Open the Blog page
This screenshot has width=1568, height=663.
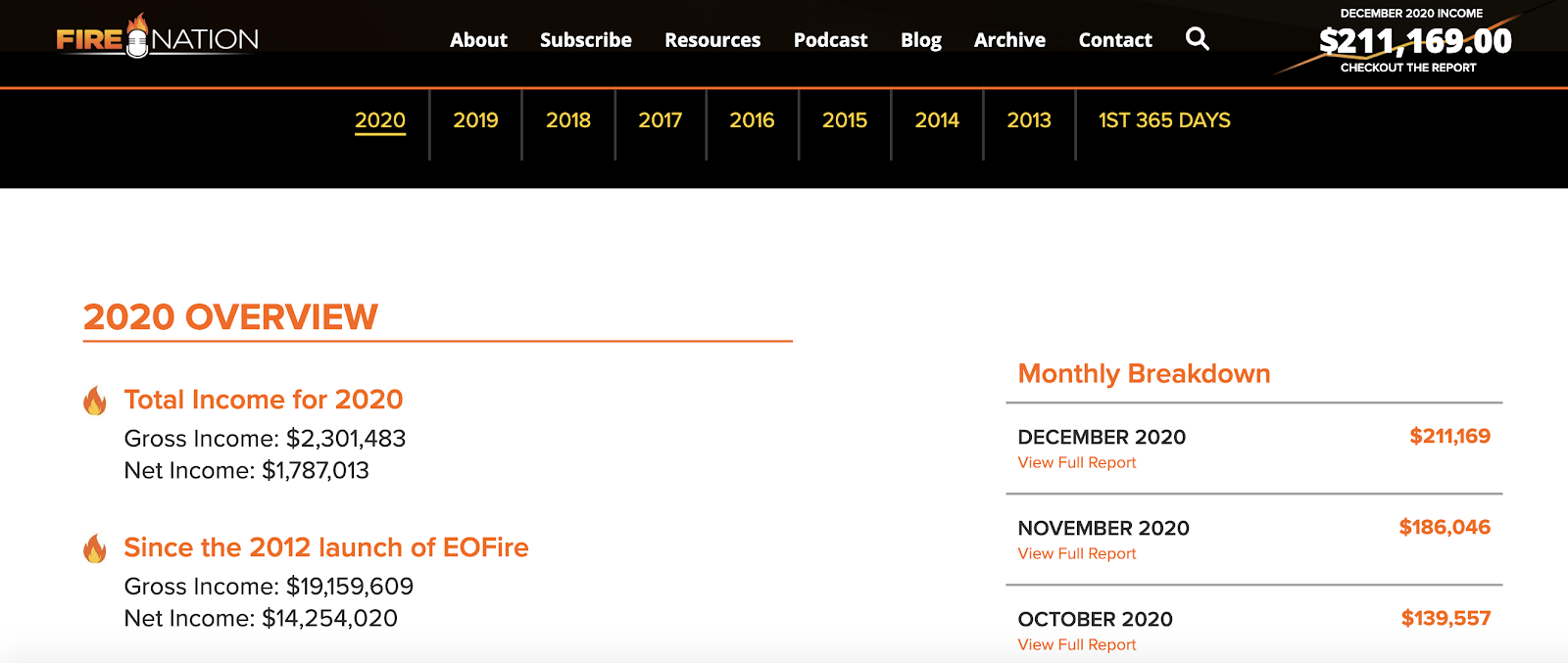pyautogui.click(x=921, y=40)
